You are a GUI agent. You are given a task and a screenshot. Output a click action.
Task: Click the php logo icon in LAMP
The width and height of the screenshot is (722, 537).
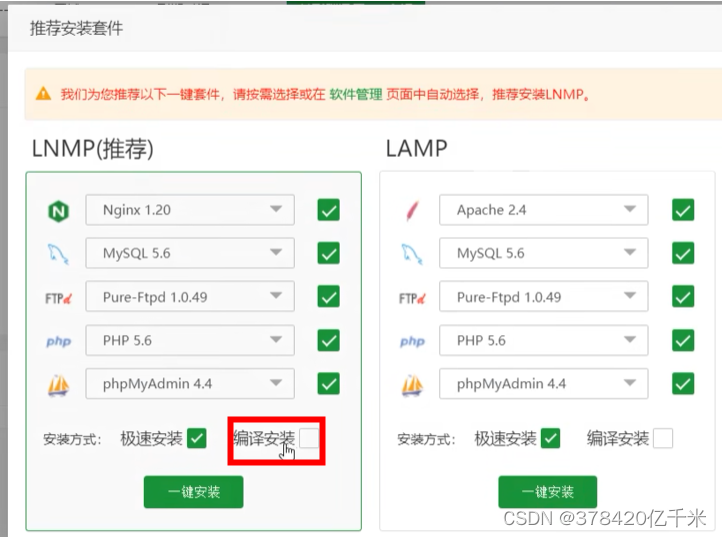[412, 341]
